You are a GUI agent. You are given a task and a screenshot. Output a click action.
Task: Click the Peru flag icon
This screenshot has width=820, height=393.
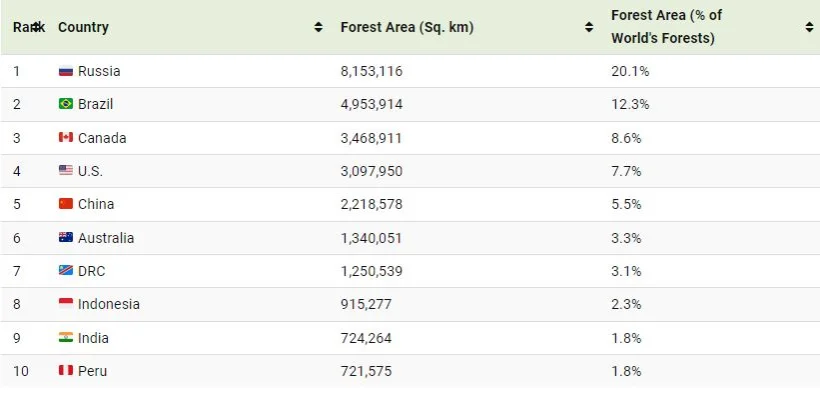[66, 370]
